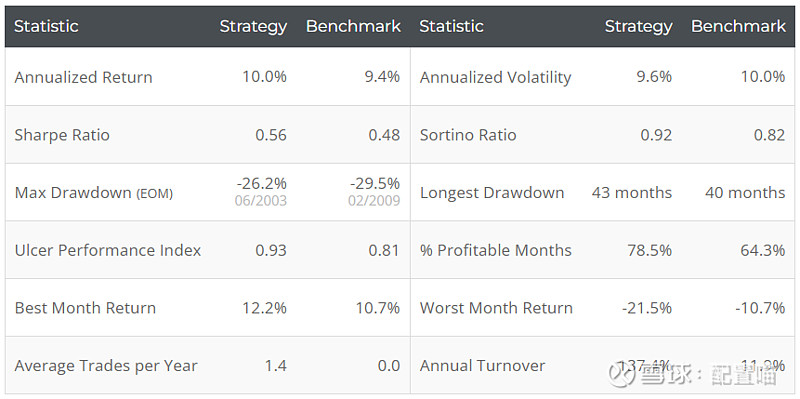Viewport: 800px width, 399px height.
Task: Click the 06/2003 drawdown date
Action: click(x=261, y=201)
